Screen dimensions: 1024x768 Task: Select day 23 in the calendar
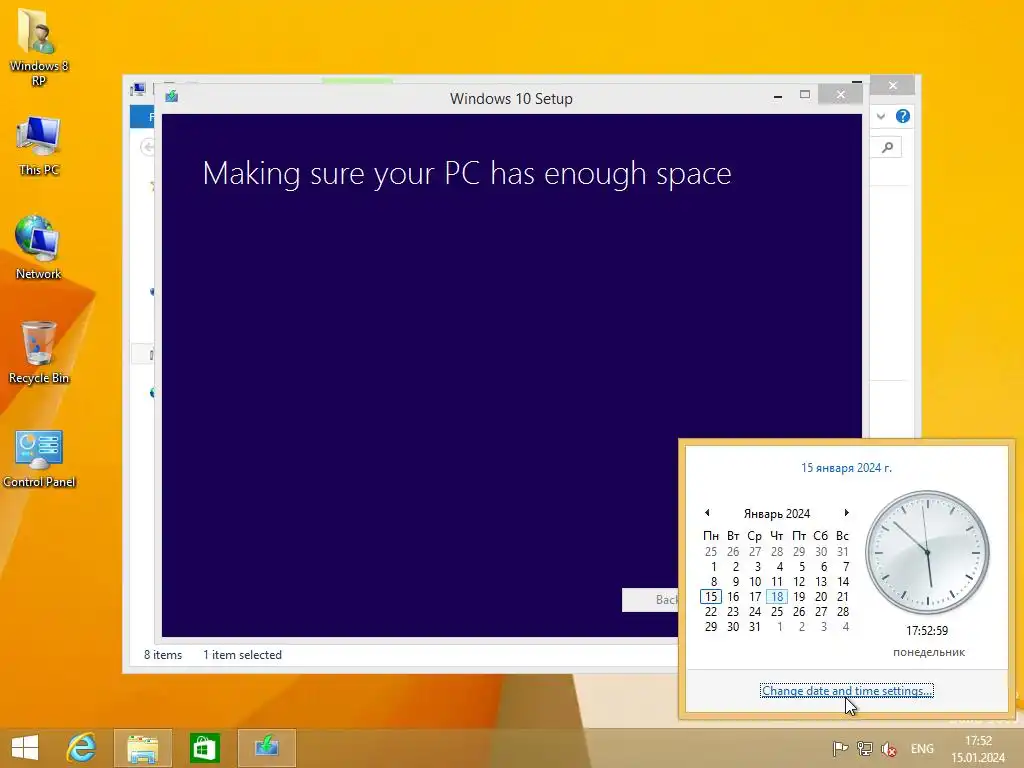[x=733, y=611]
